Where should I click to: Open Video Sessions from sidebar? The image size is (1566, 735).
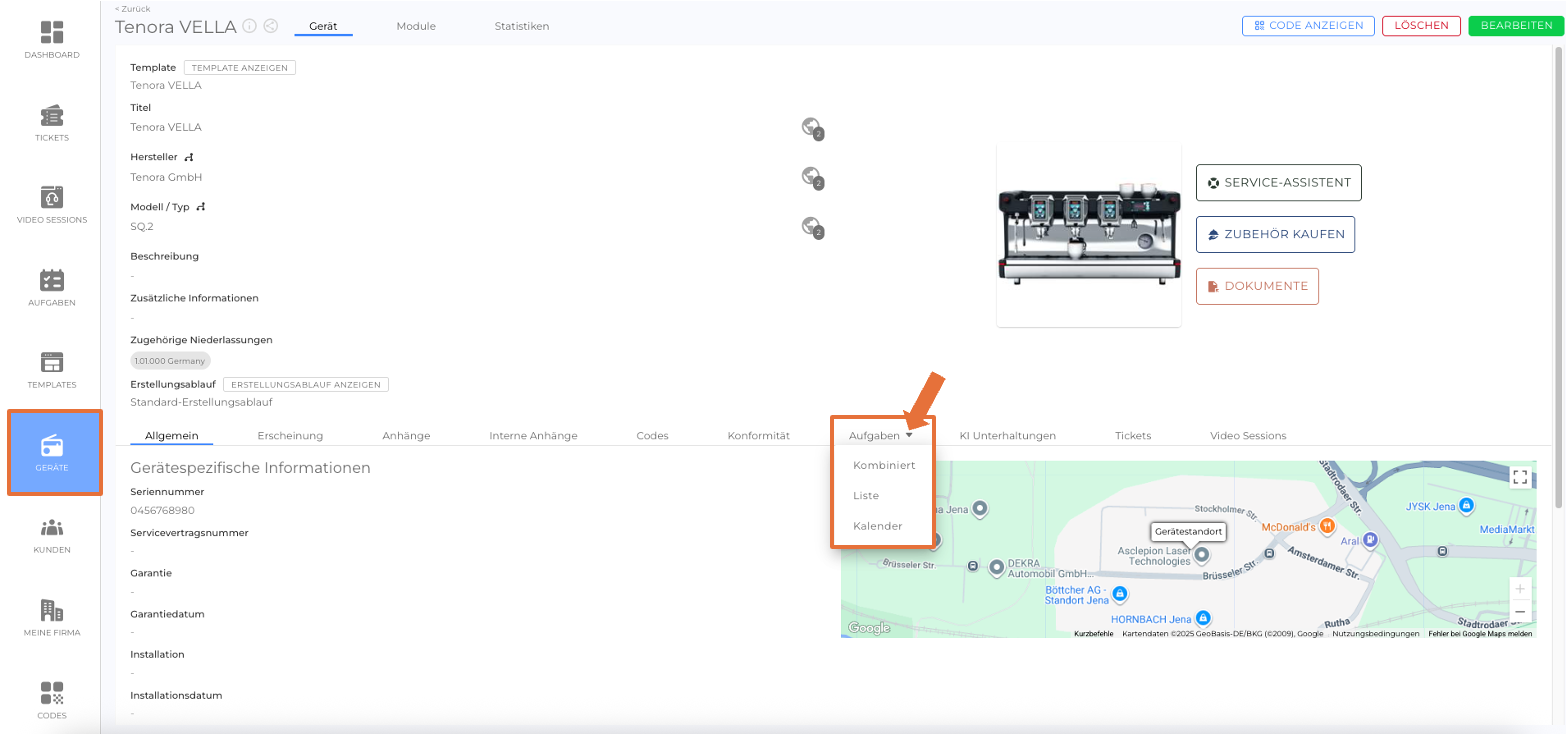pos(52,204)
